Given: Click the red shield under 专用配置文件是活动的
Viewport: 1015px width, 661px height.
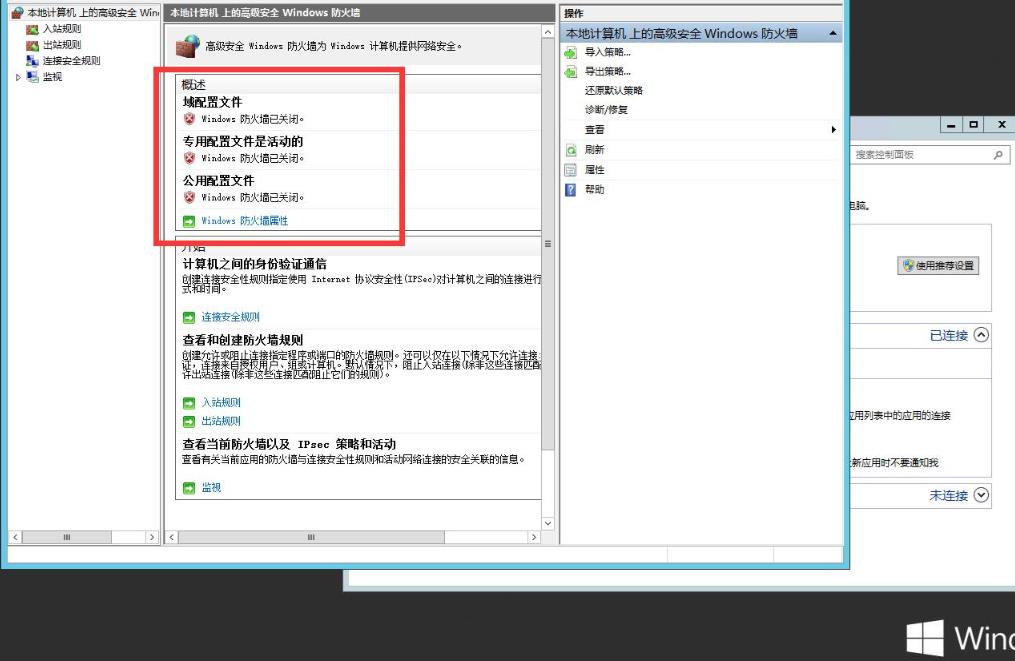Looking at the screenshot, I should (x=189, y=158).
